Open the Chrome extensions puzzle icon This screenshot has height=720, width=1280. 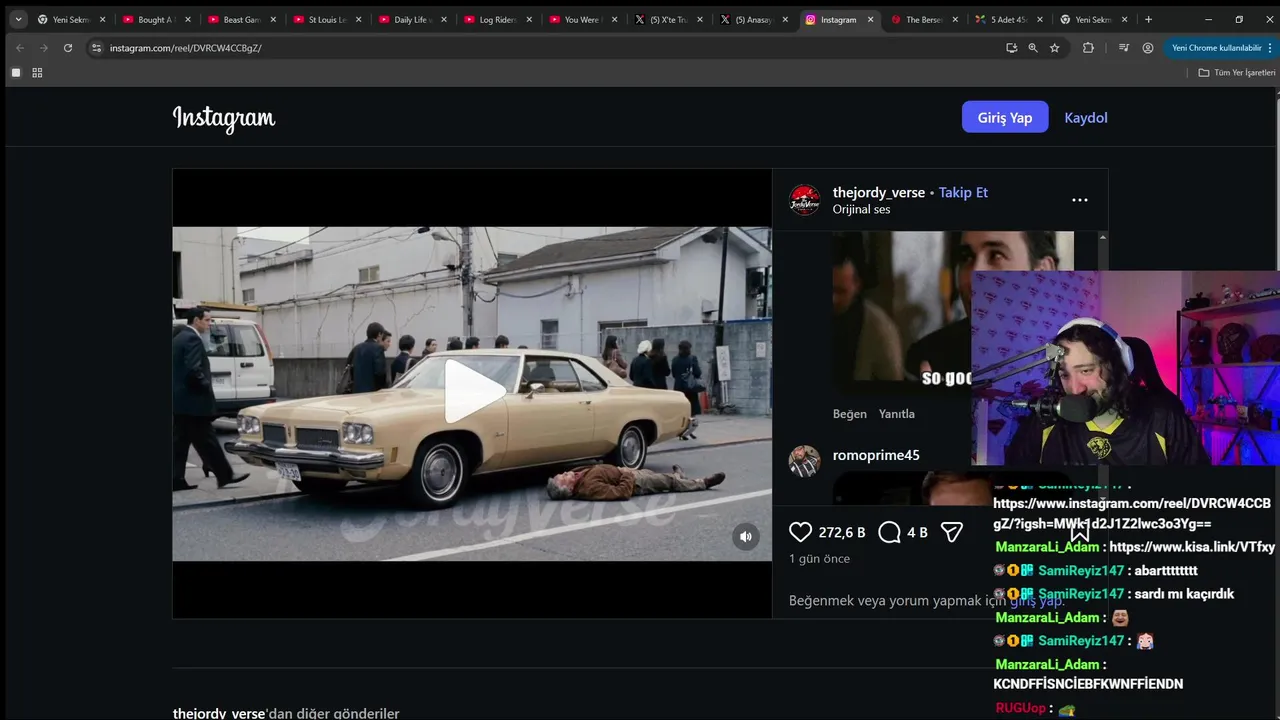[x=1088, y=48]
